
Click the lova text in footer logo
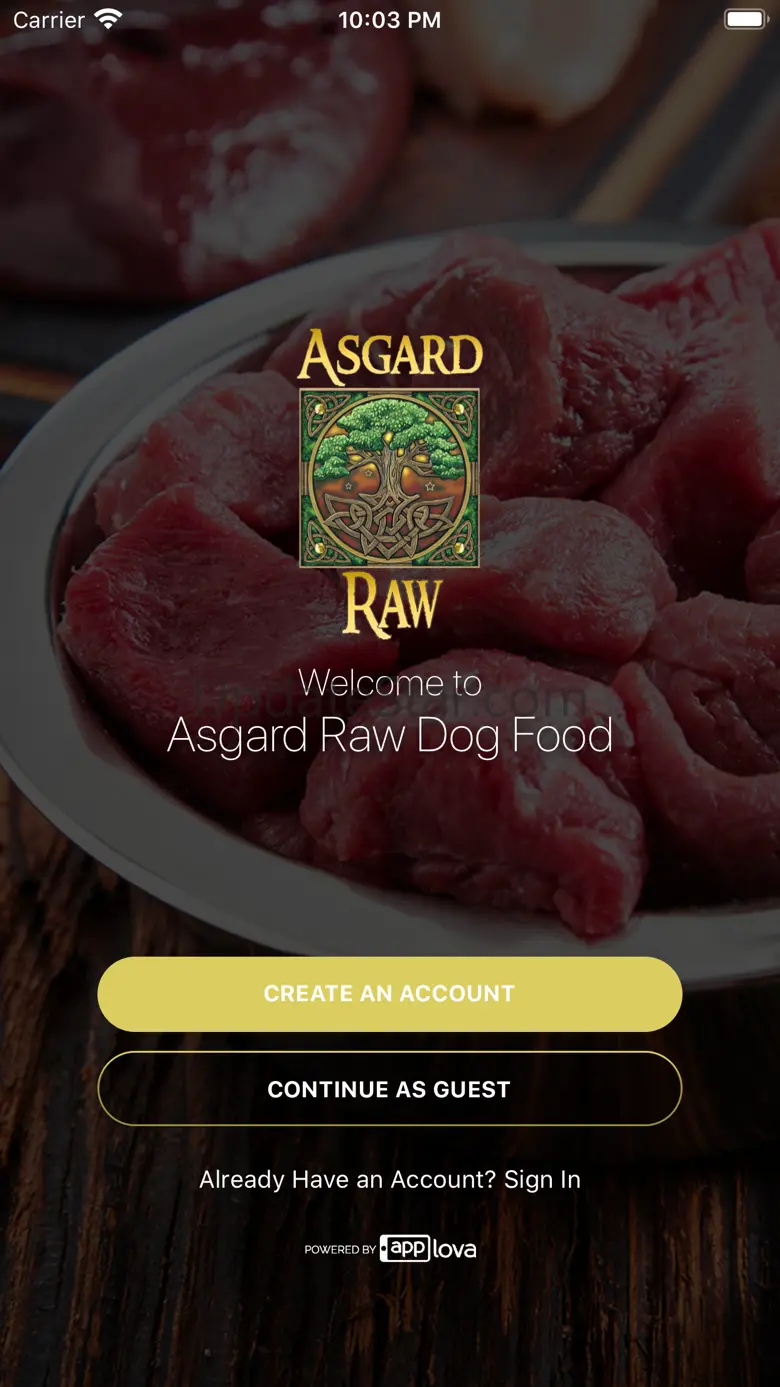455,1249
